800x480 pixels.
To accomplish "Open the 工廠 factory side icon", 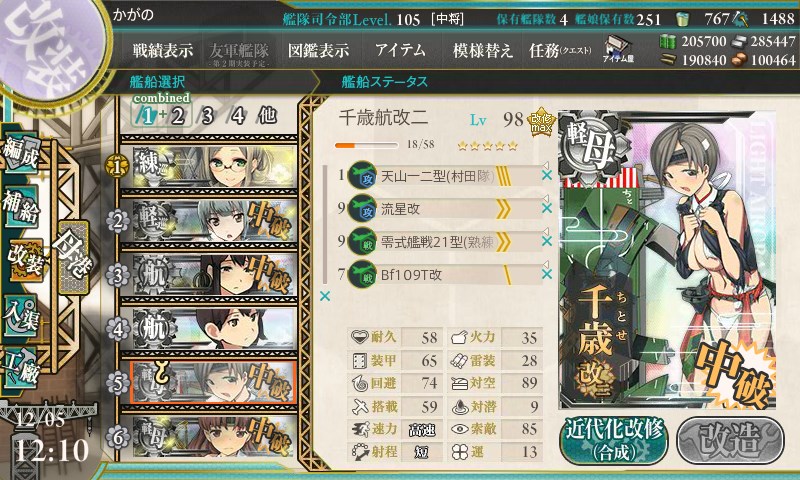I will [x=21, y=367].
